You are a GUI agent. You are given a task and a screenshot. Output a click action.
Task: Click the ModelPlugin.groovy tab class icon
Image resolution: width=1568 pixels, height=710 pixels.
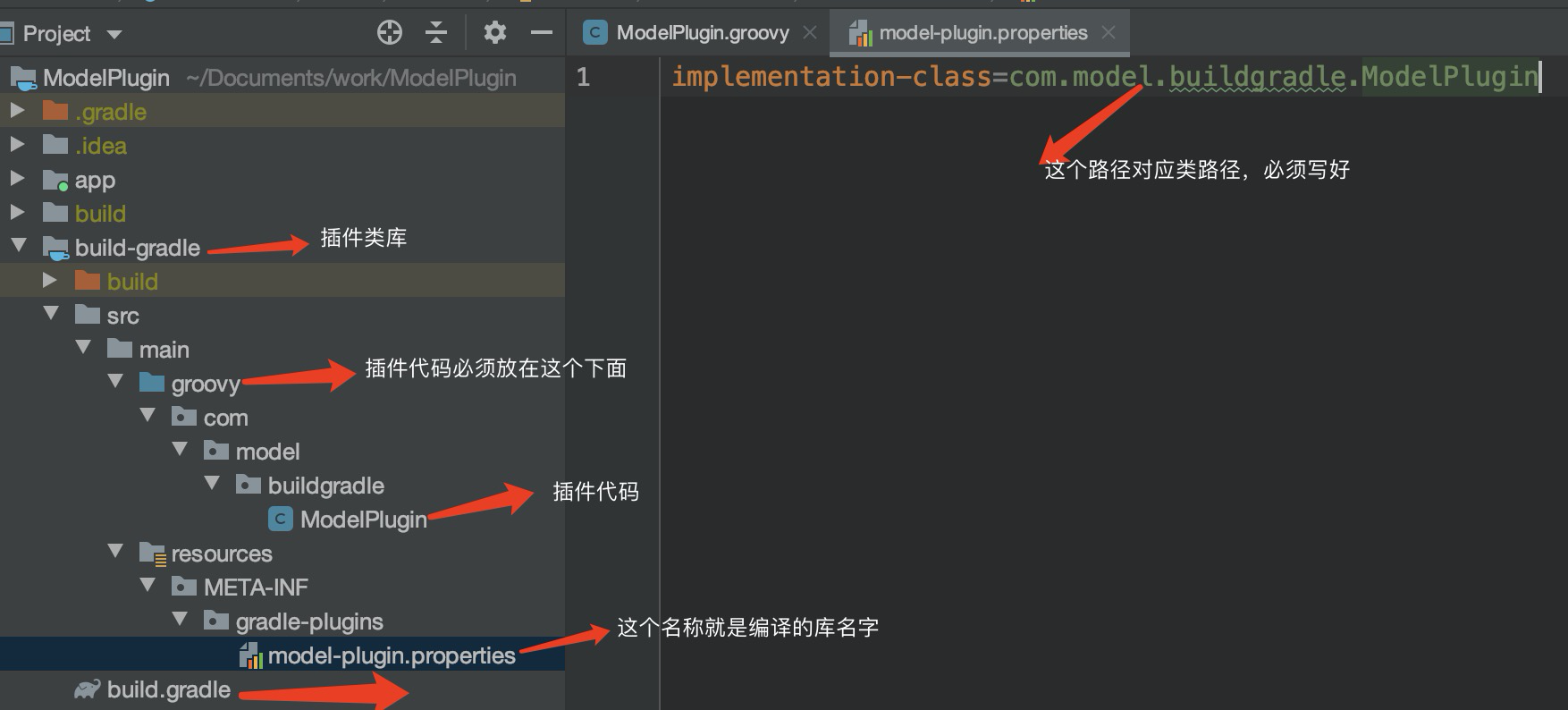(594, 33)
